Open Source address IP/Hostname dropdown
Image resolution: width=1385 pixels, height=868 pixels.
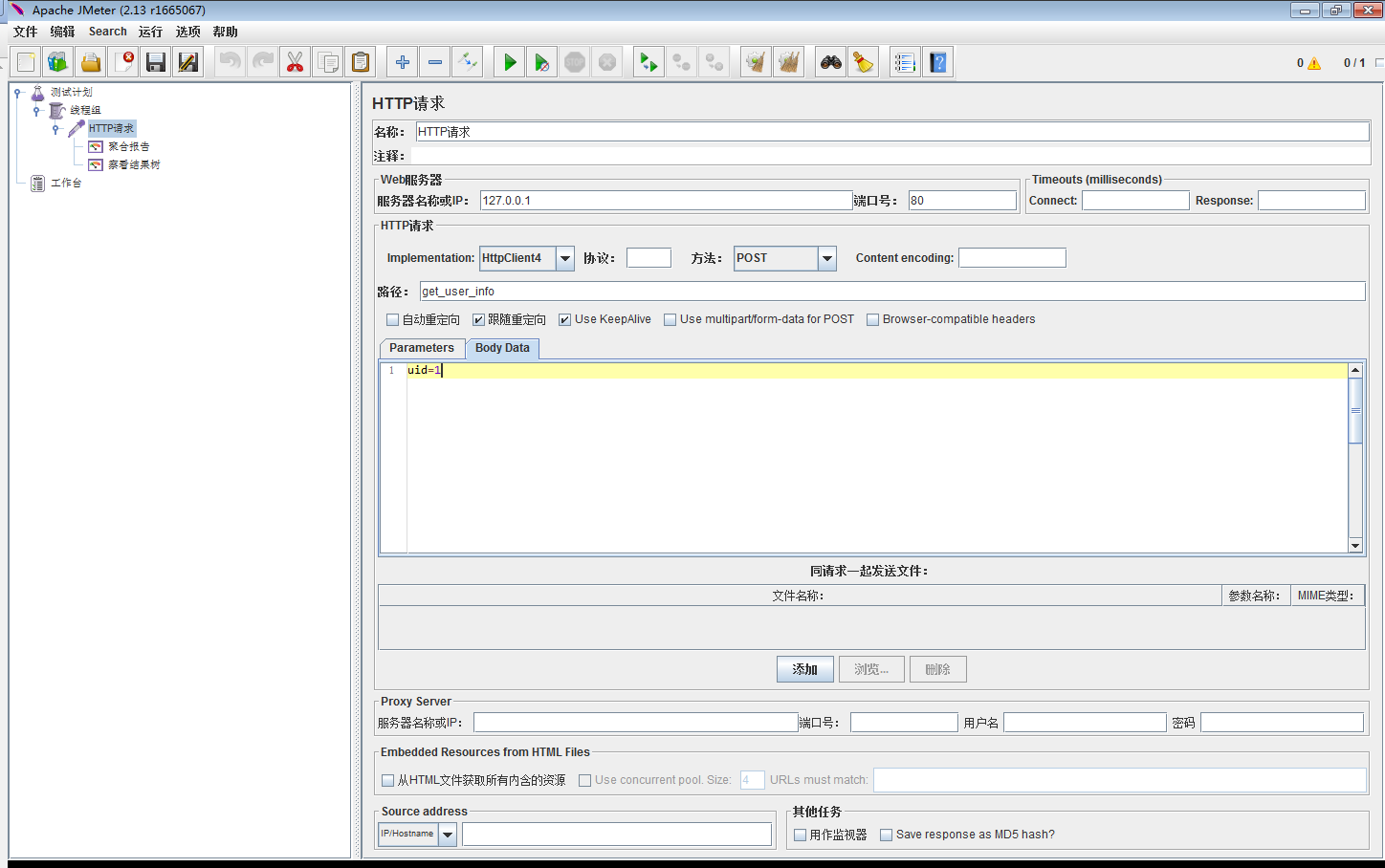(x=448, y=835)
